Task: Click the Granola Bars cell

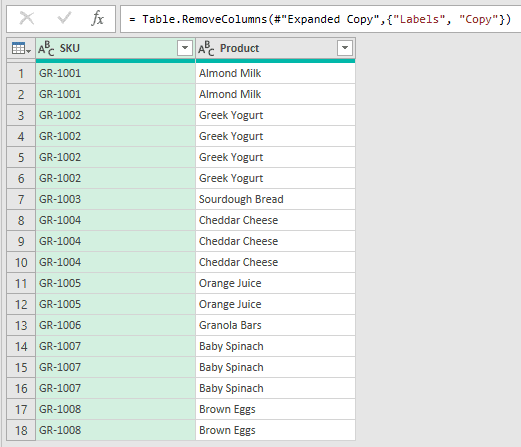Action: 275,325
